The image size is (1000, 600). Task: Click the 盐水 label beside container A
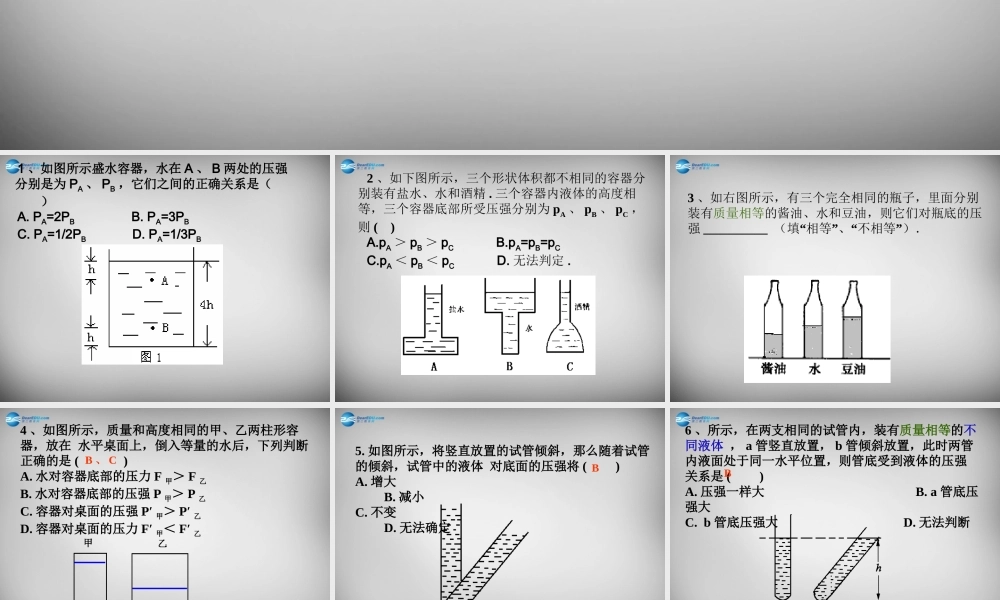click(457, 309)
